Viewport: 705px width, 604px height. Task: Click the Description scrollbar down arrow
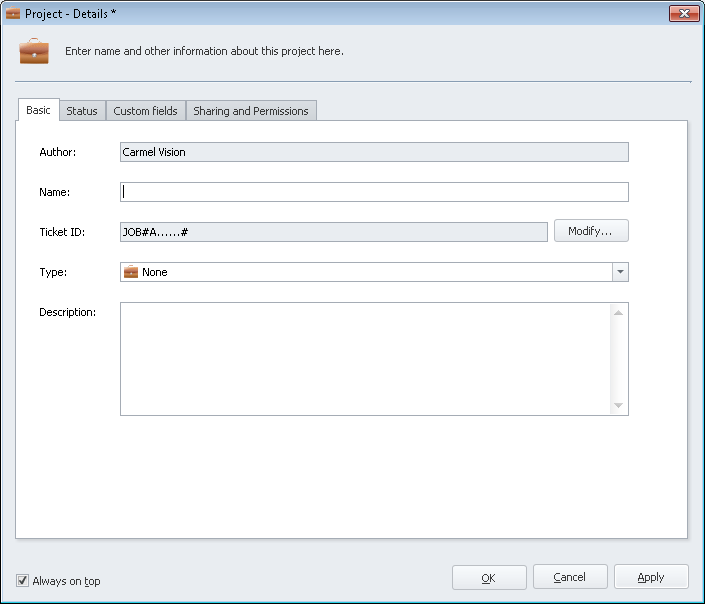pyautogui.click(x=618, y=405)
